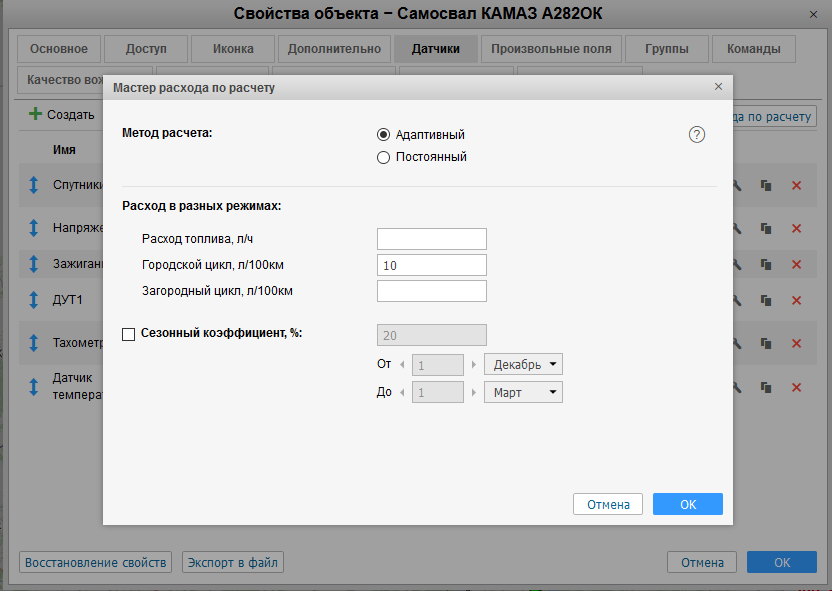832x591 pixels.
Task: Click the Экспорт в файл button
Action: 233,562
